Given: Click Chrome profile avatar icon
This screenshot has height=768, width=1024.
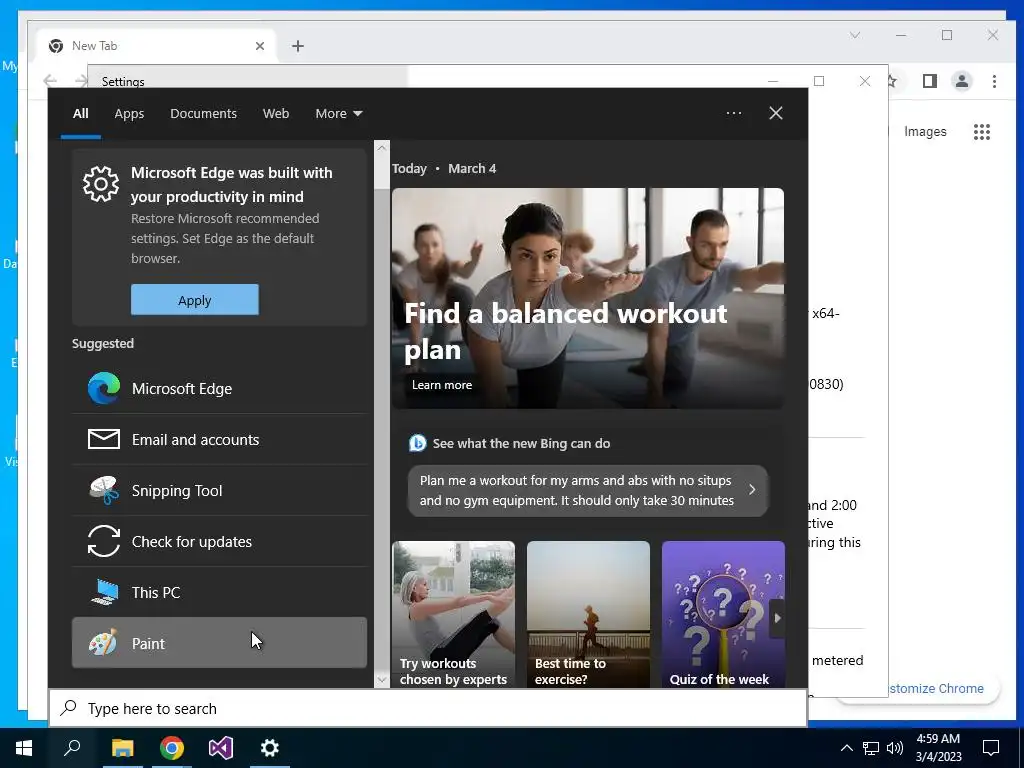Looking at the screenshot, I should [962, 81].
